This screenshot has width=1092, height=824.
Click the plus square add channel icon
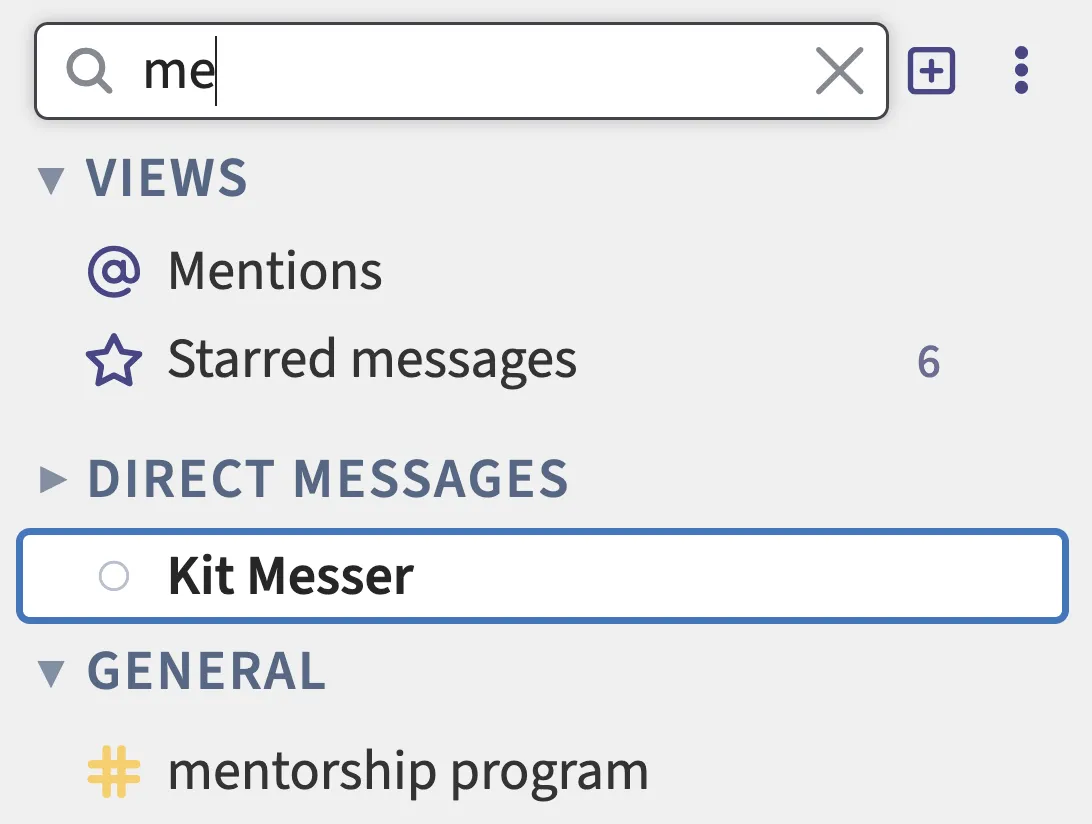tap(931, 71)
